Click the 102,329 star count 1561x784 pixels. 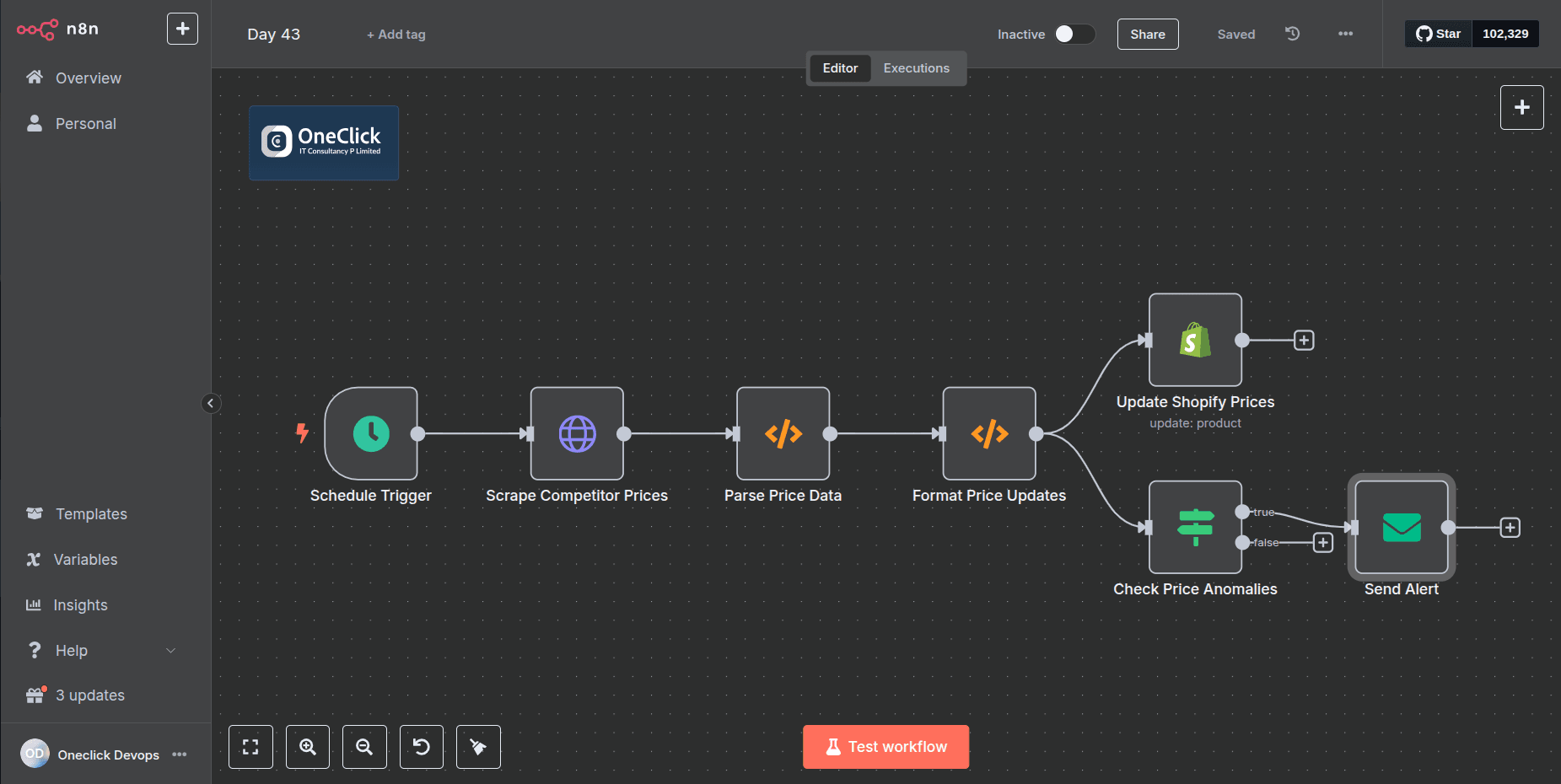click(1505, 34)
